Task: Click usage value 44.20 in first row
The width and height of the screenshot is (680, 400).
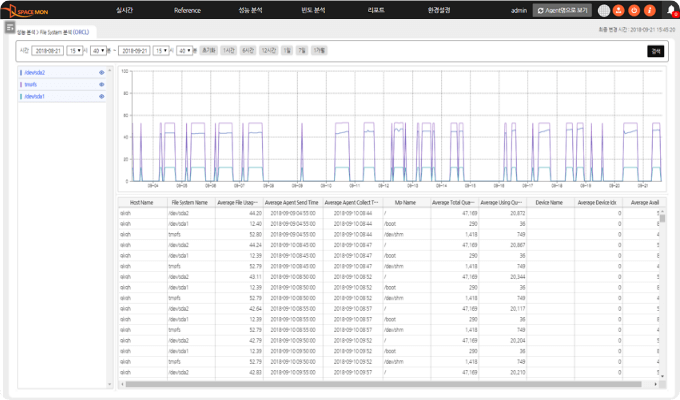Action: (x=255, y=213)
